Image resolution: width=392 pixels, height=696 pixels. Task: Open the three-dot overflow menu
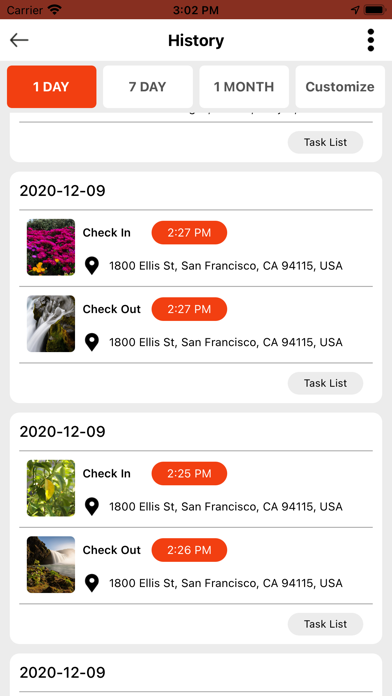coord(371,40)
